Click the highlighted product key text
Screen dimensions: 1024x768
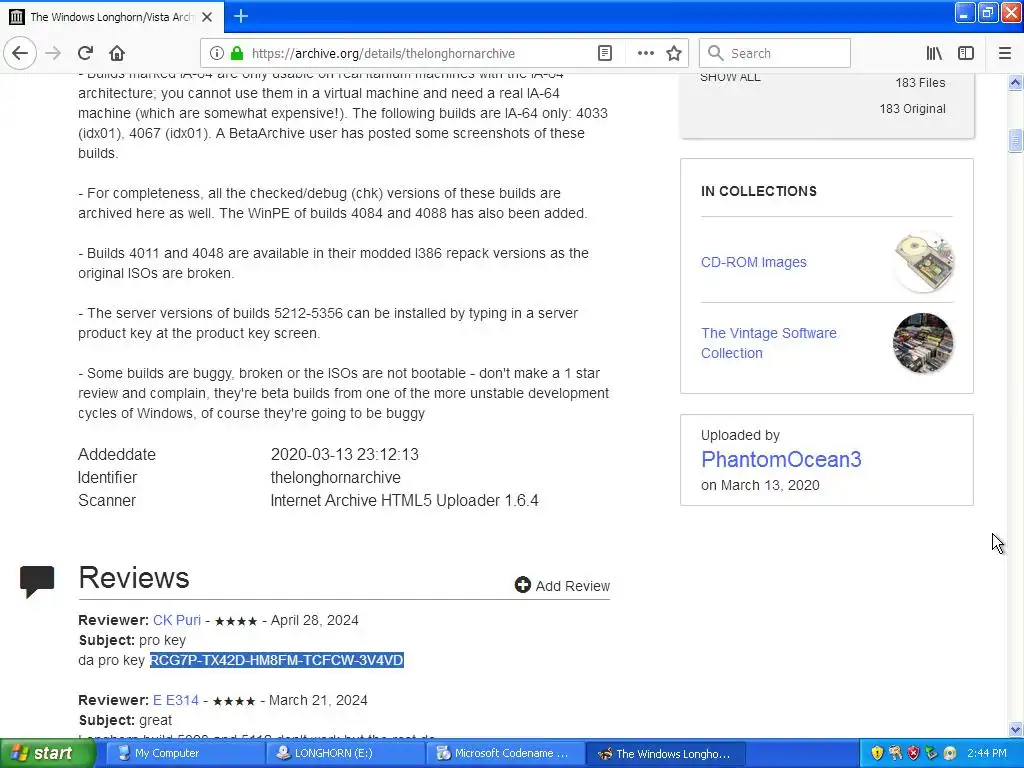click(277, 660)
